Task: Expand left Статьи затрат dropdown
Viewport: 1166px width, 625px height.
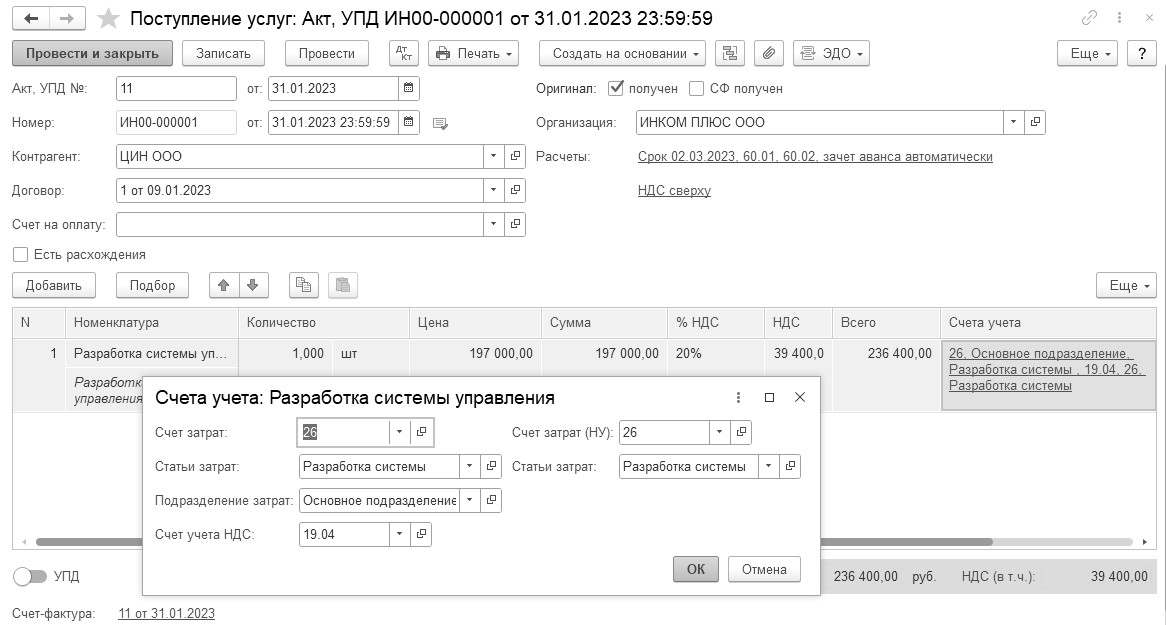Action: pos(470,467)
